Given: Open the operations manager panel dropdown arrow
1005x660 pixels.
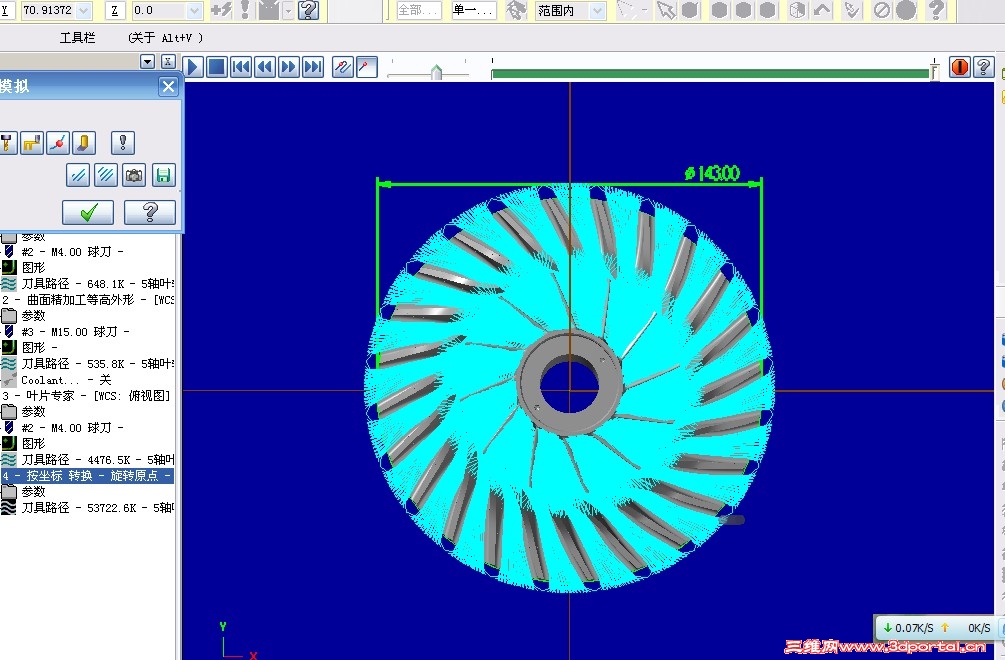Looking at the screenshot, I should point(147,62).
